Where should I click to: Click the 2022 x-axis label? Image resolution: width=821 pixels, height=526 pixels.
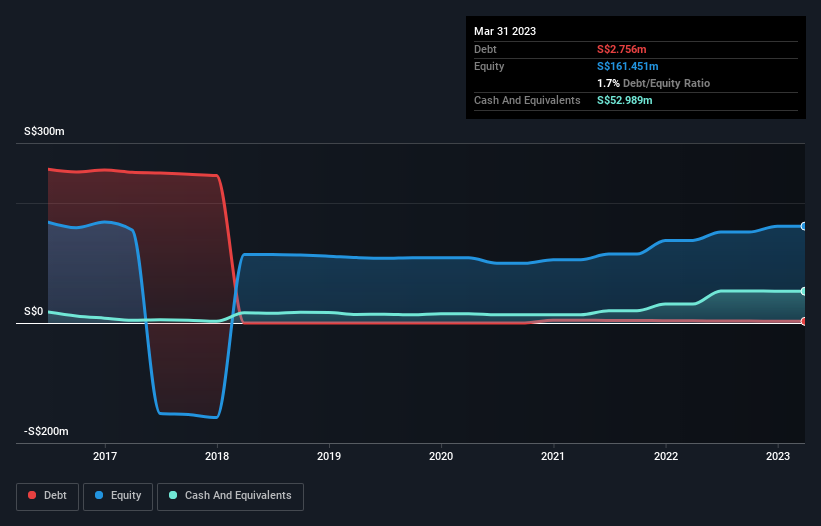(x=666, y=456)
